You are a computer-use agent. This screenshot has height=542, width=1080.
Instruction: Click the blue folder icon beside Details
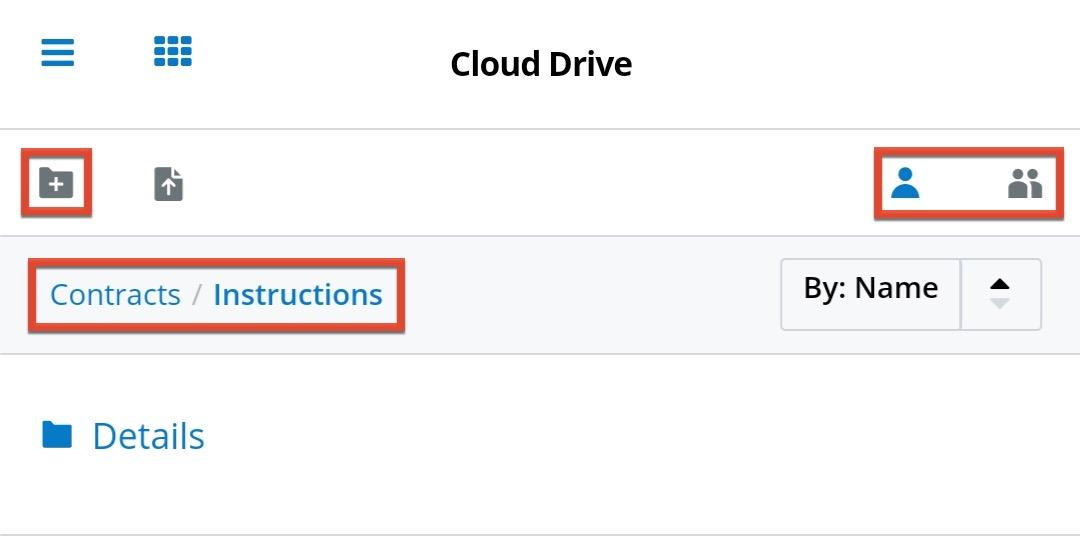click(x=57, y=435)
